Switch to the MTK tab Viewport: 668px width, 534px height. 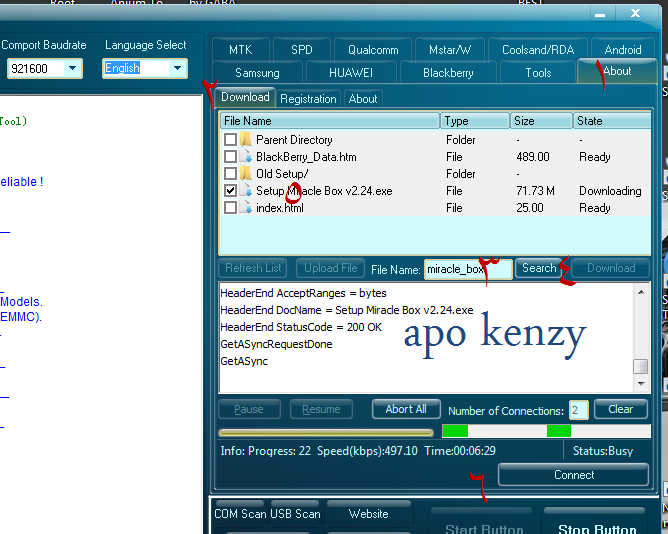click(x=241, y=50)
